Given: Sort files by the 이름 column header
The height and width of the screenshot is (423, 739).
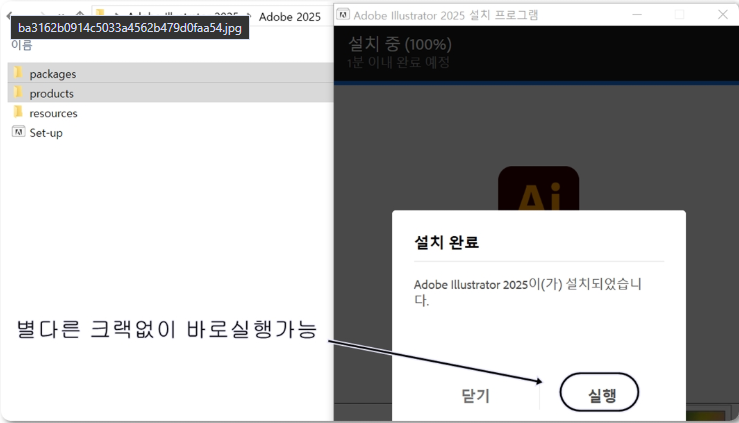Looking at the screenshot, I should click(x=22, y=45).
